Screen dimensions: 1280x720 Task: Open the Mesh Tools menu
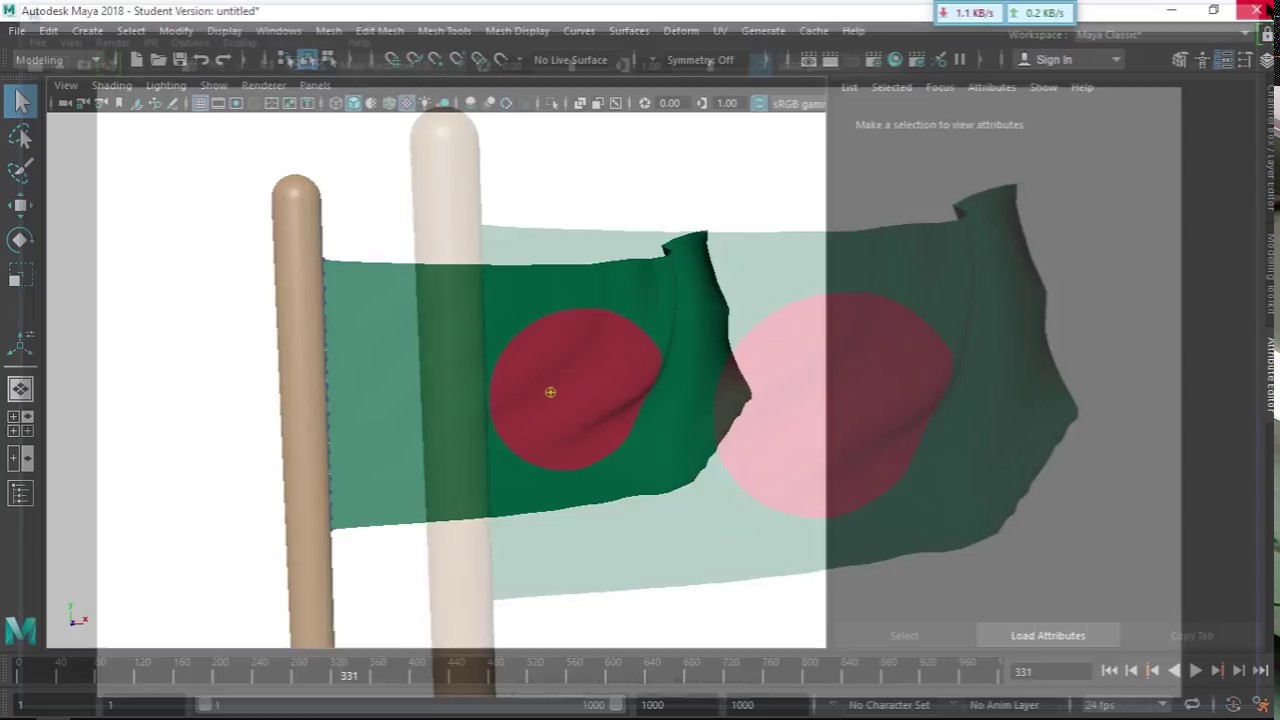444,31
